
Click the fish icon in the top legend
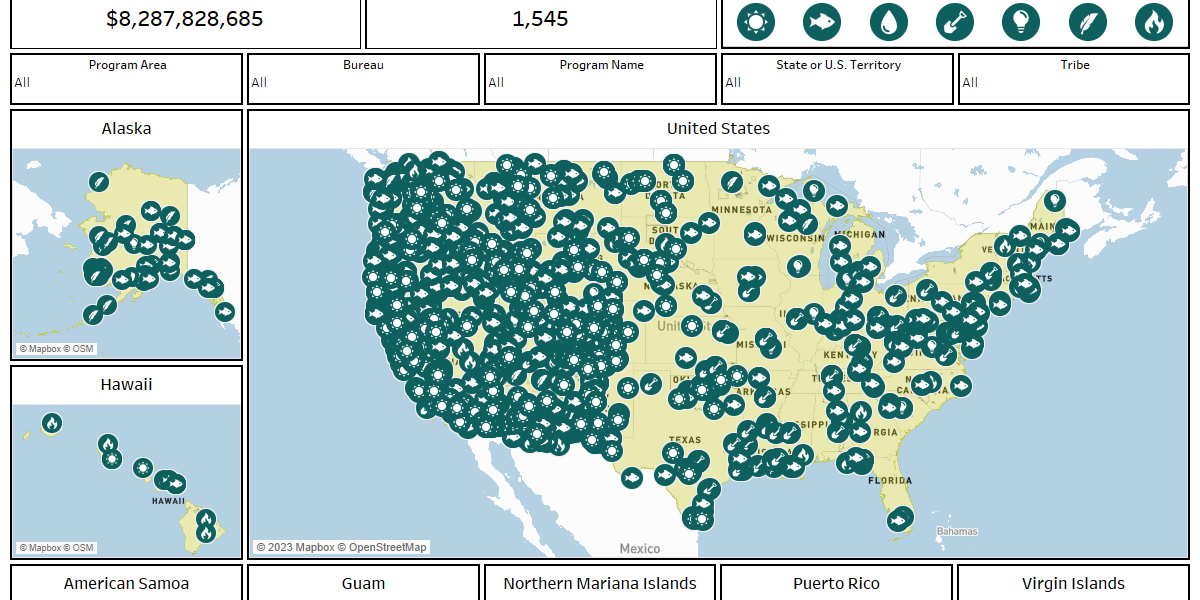822,21
